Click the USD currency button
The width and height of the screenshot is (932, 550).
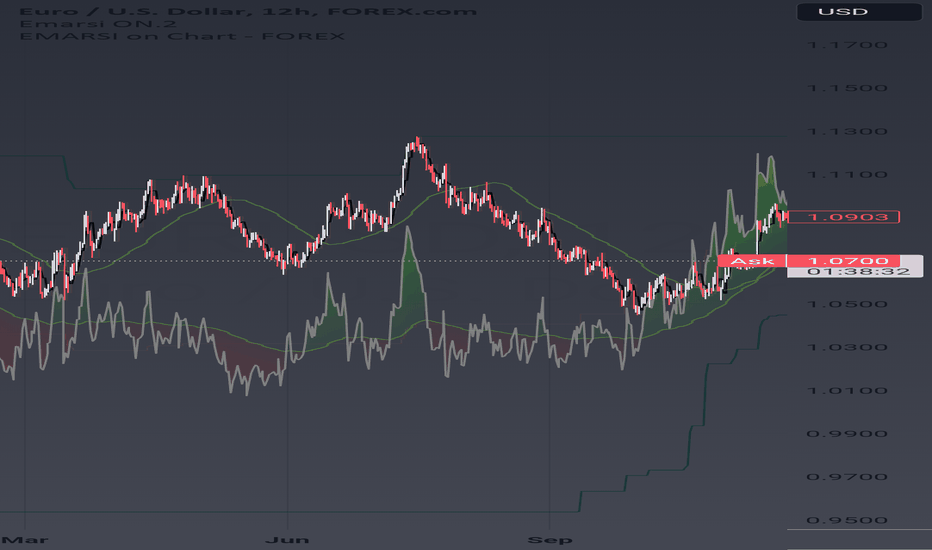tap(859, 11)
